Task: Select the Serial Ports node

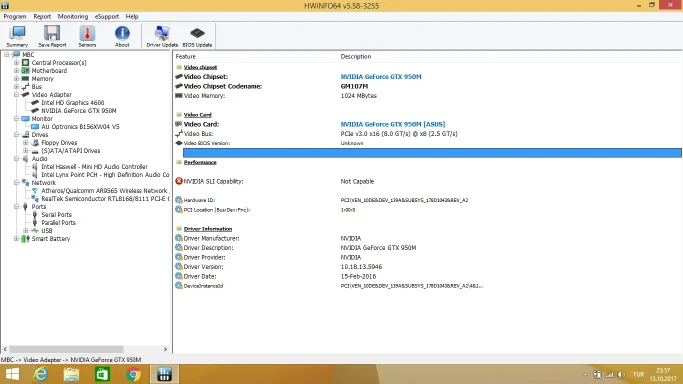Action: (56, 215)
